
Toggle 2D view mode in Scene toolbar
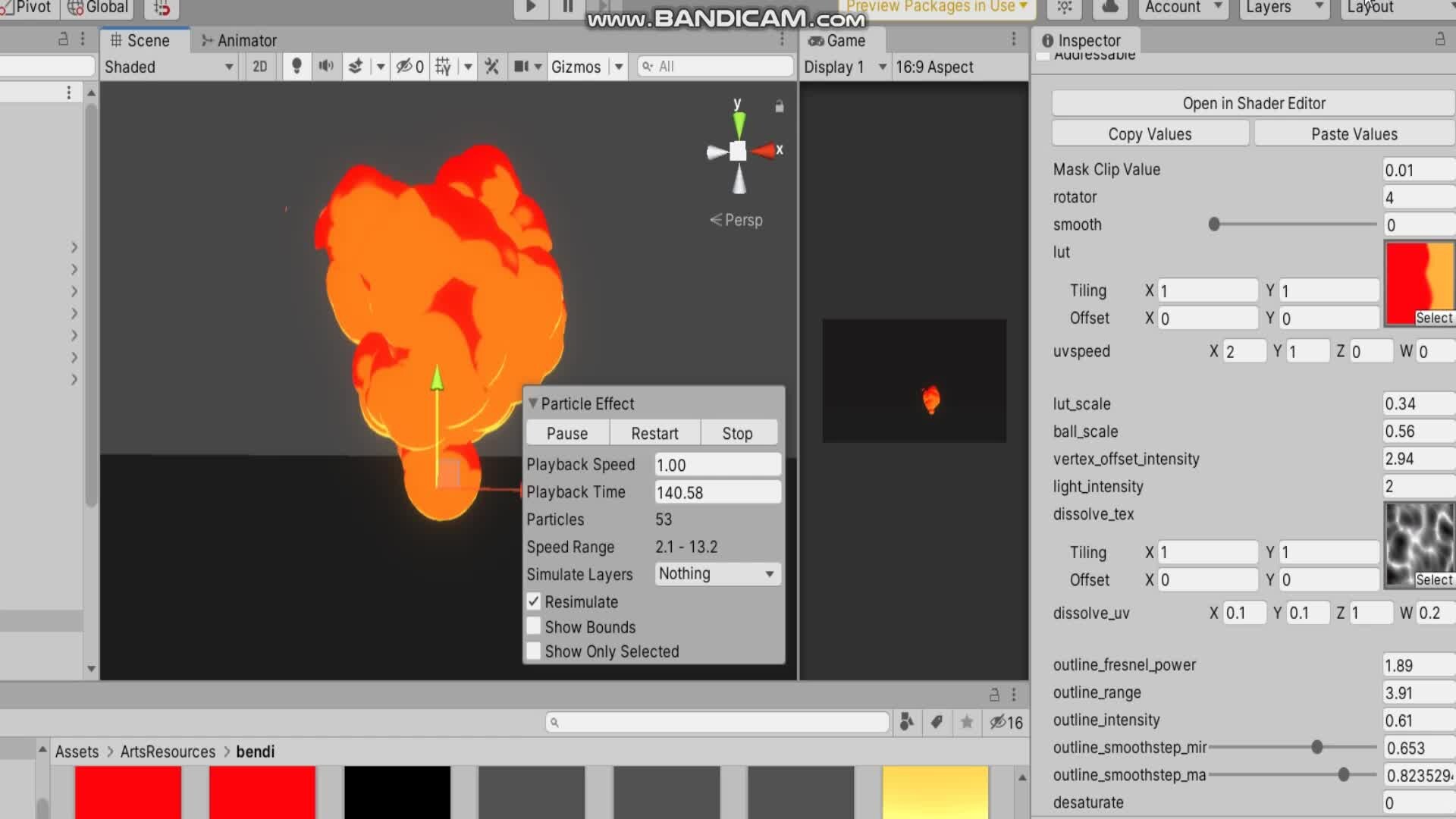[259, 67]
